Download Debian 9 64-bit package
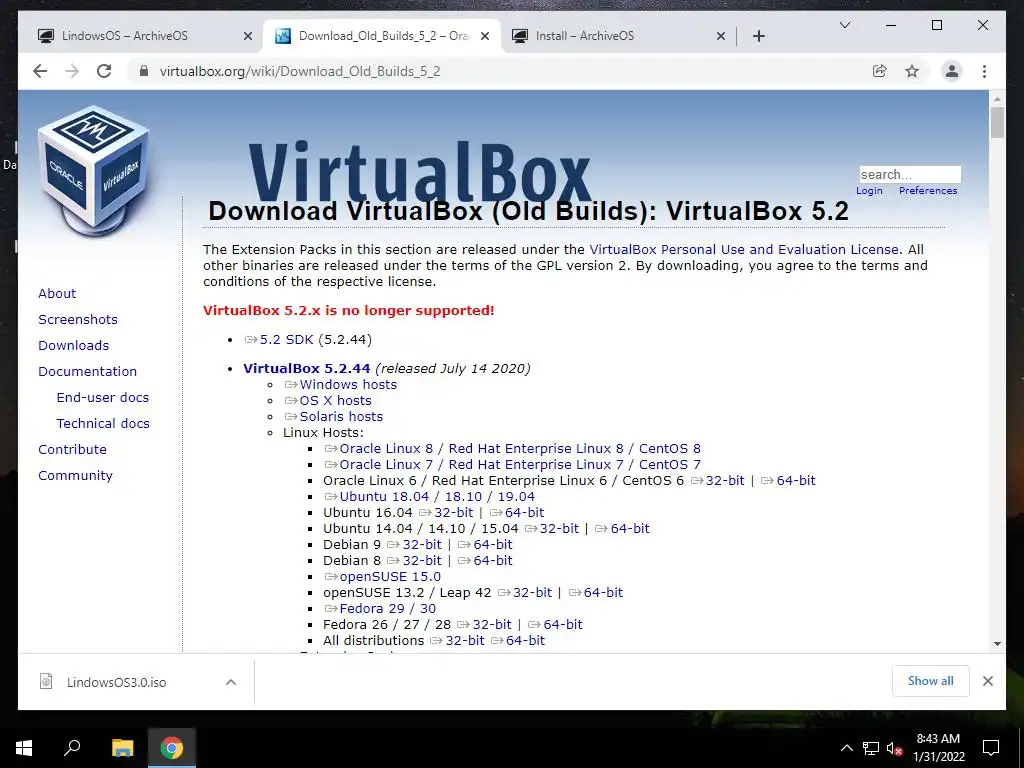Screen dimensions: 1024x768 [x=485, y=545]
